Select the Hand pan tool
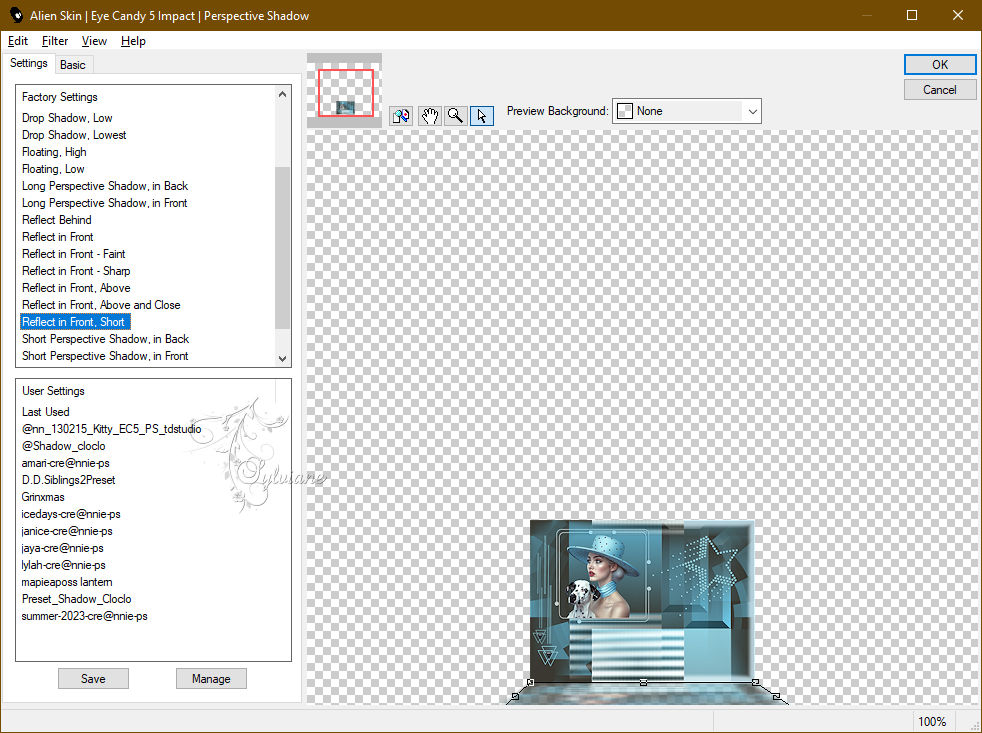This screenshot has width=982, height=733. (429, 116)
